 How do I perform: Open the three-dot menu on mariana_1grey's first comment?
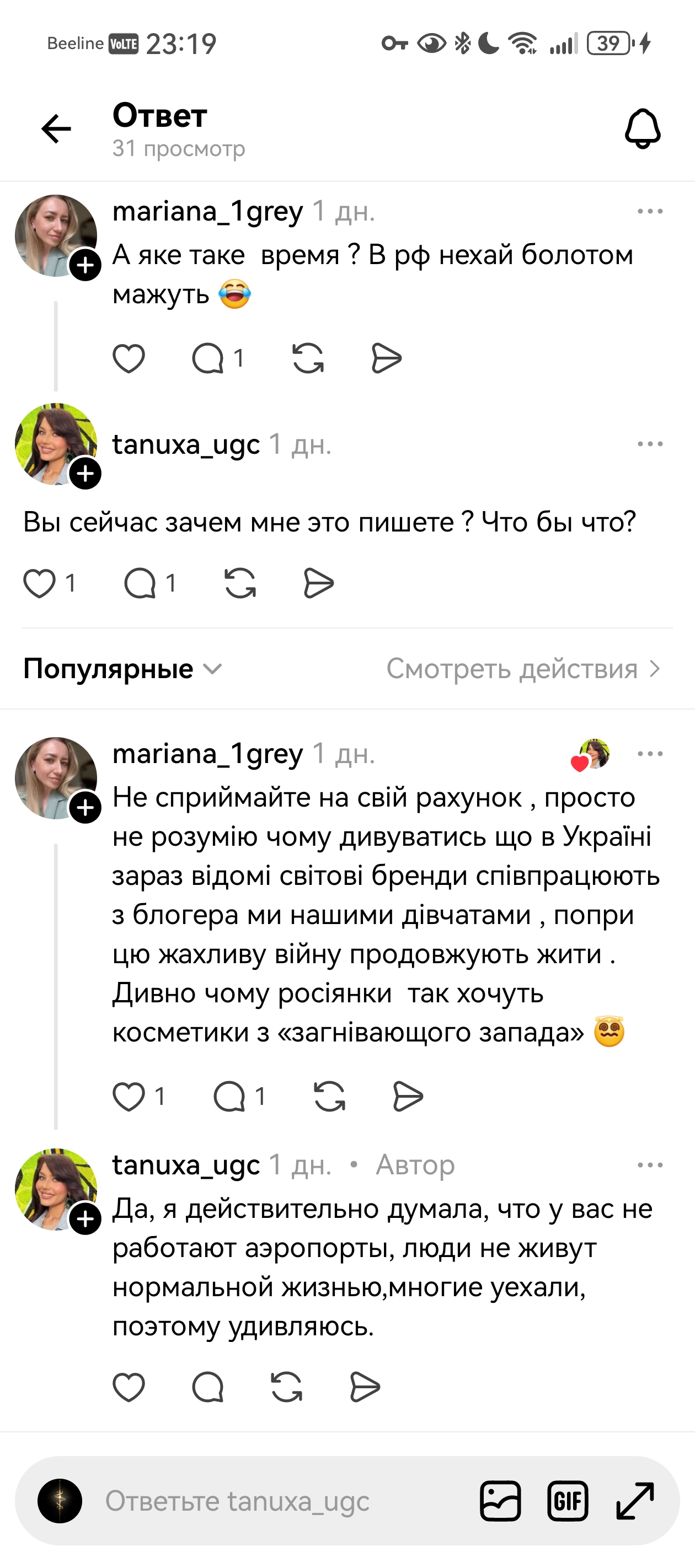click(650, 210)
